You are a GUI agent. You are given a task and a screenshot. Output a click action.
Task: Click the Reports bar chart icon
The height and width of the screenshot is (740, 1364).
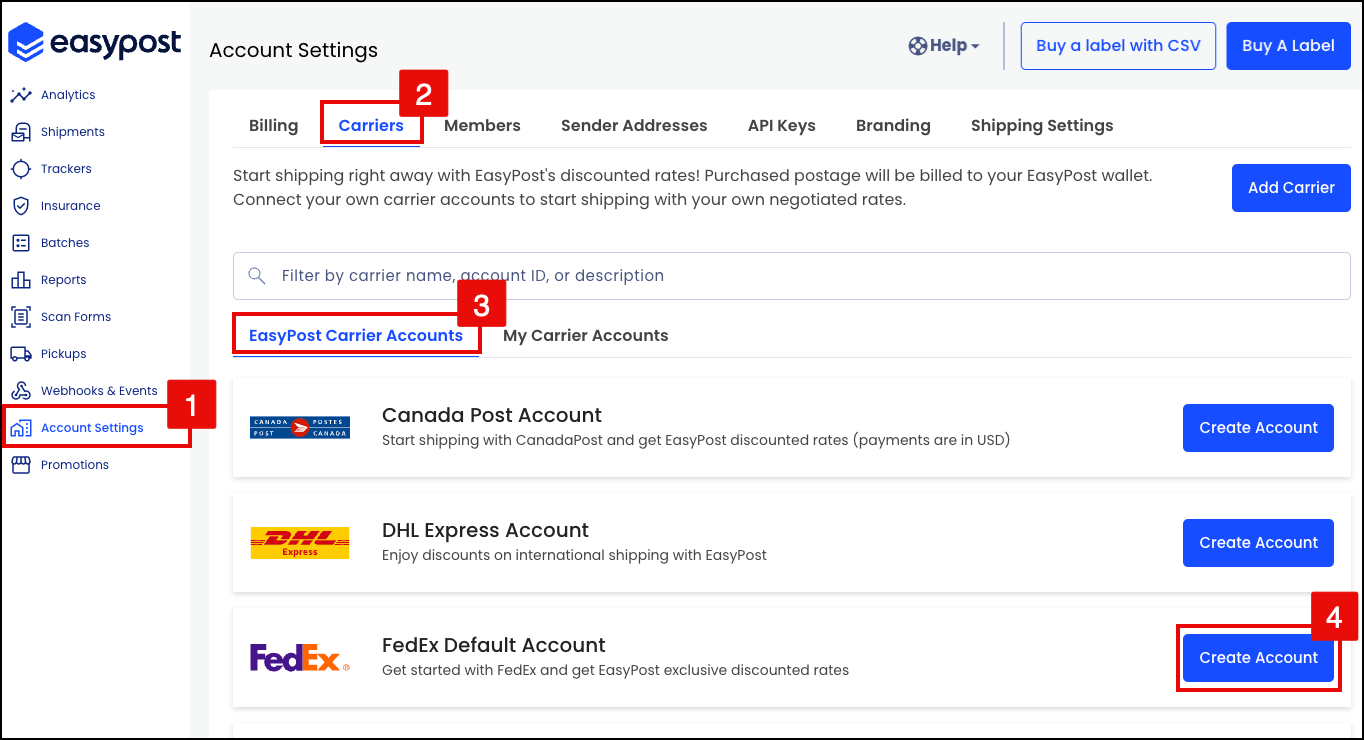coord(21,280)
